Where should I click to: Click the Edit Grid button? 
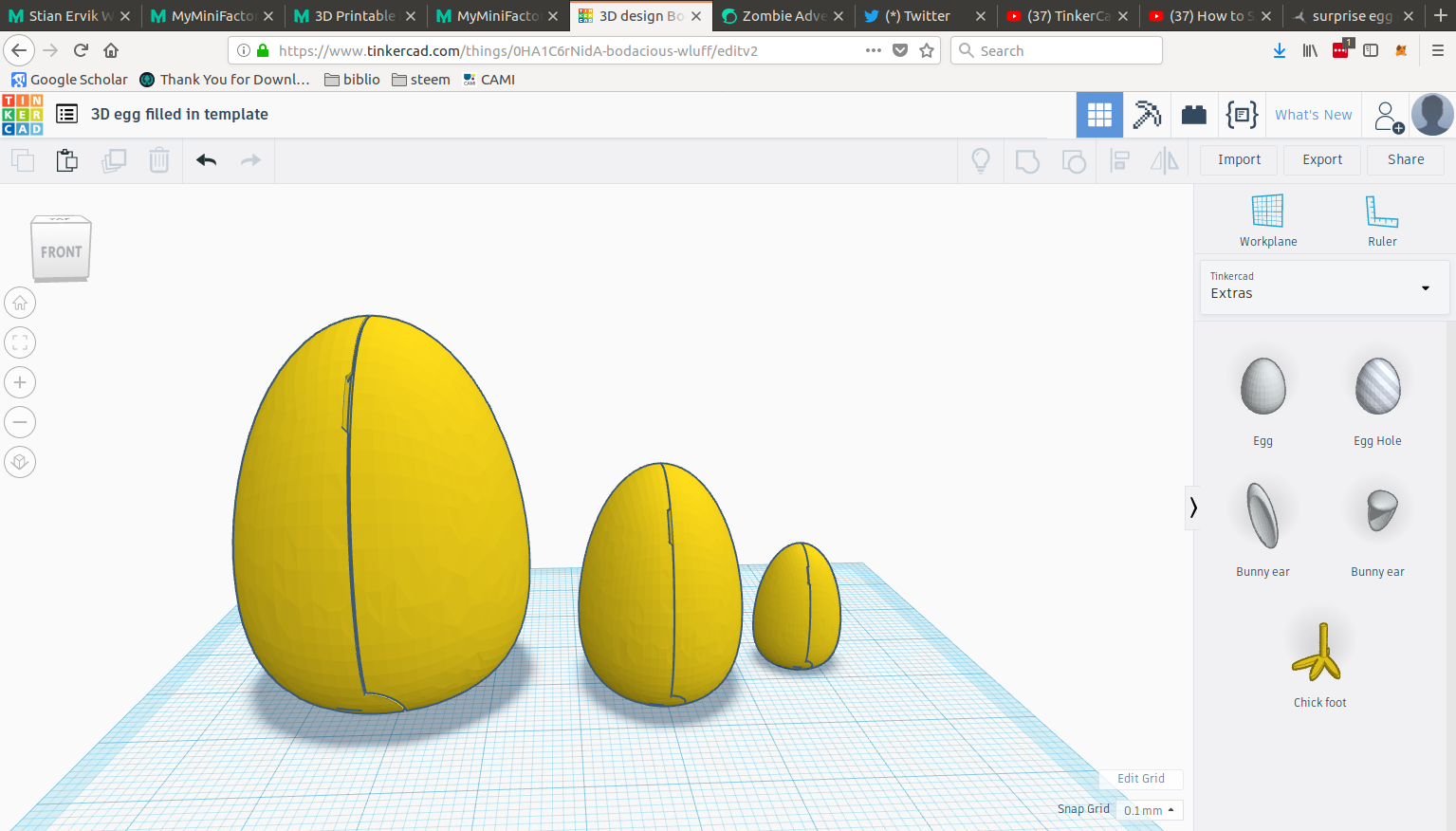tap(1140, 779)
